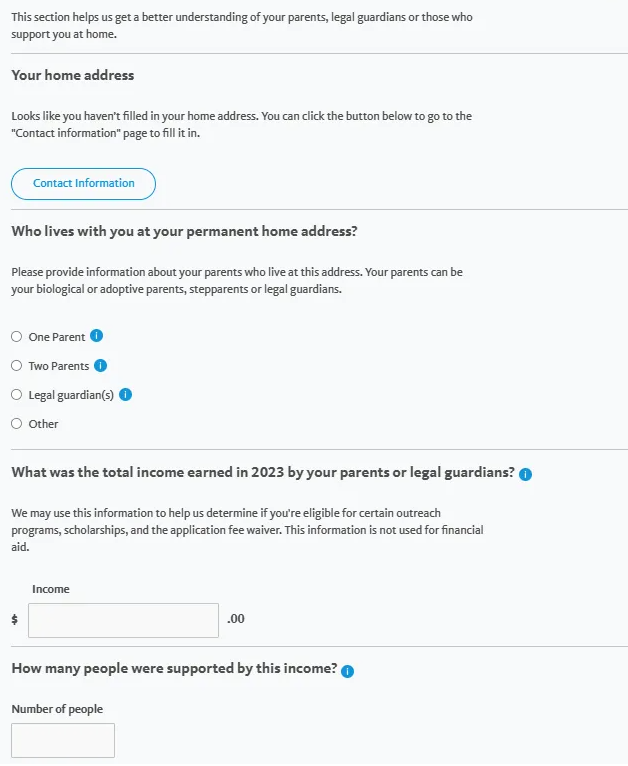This screenshot has width=628, height=766.
Task: Click the dollar sign before Income field
Action: [x=15, y=620]
